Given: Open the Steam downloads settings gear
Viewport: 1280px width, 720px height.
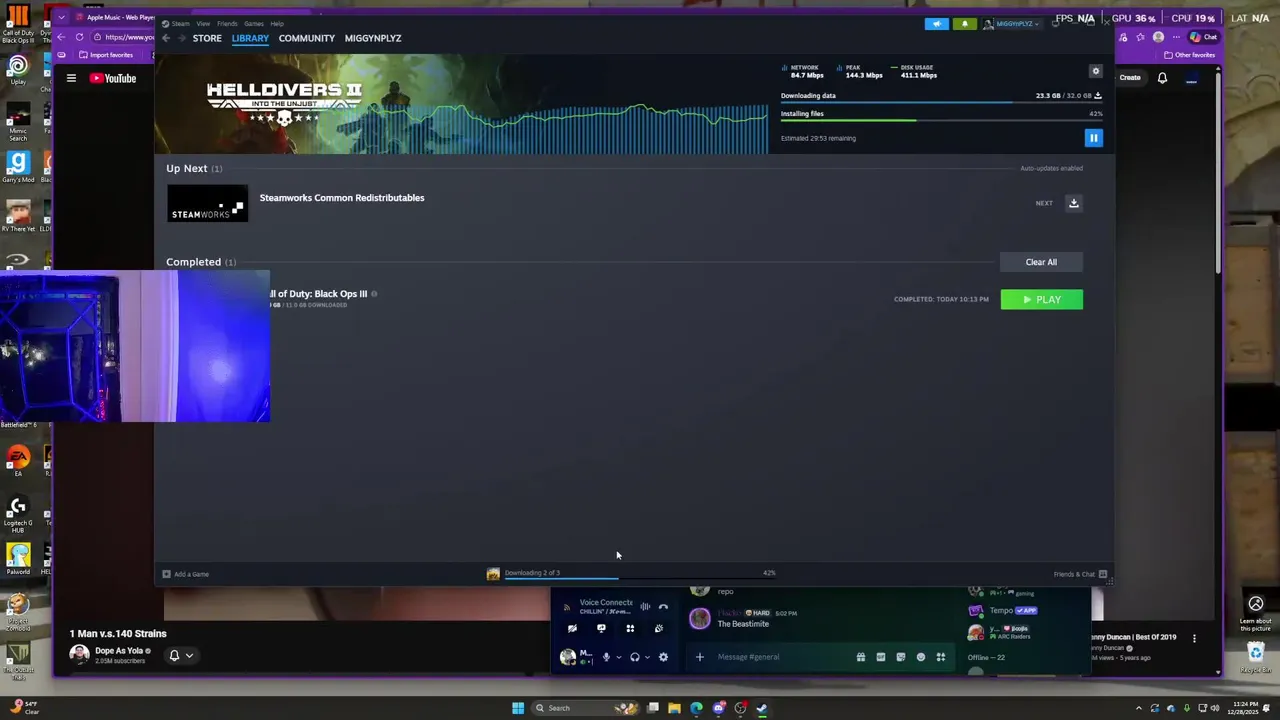Looking at the screenshot, I should [1096, 71].
